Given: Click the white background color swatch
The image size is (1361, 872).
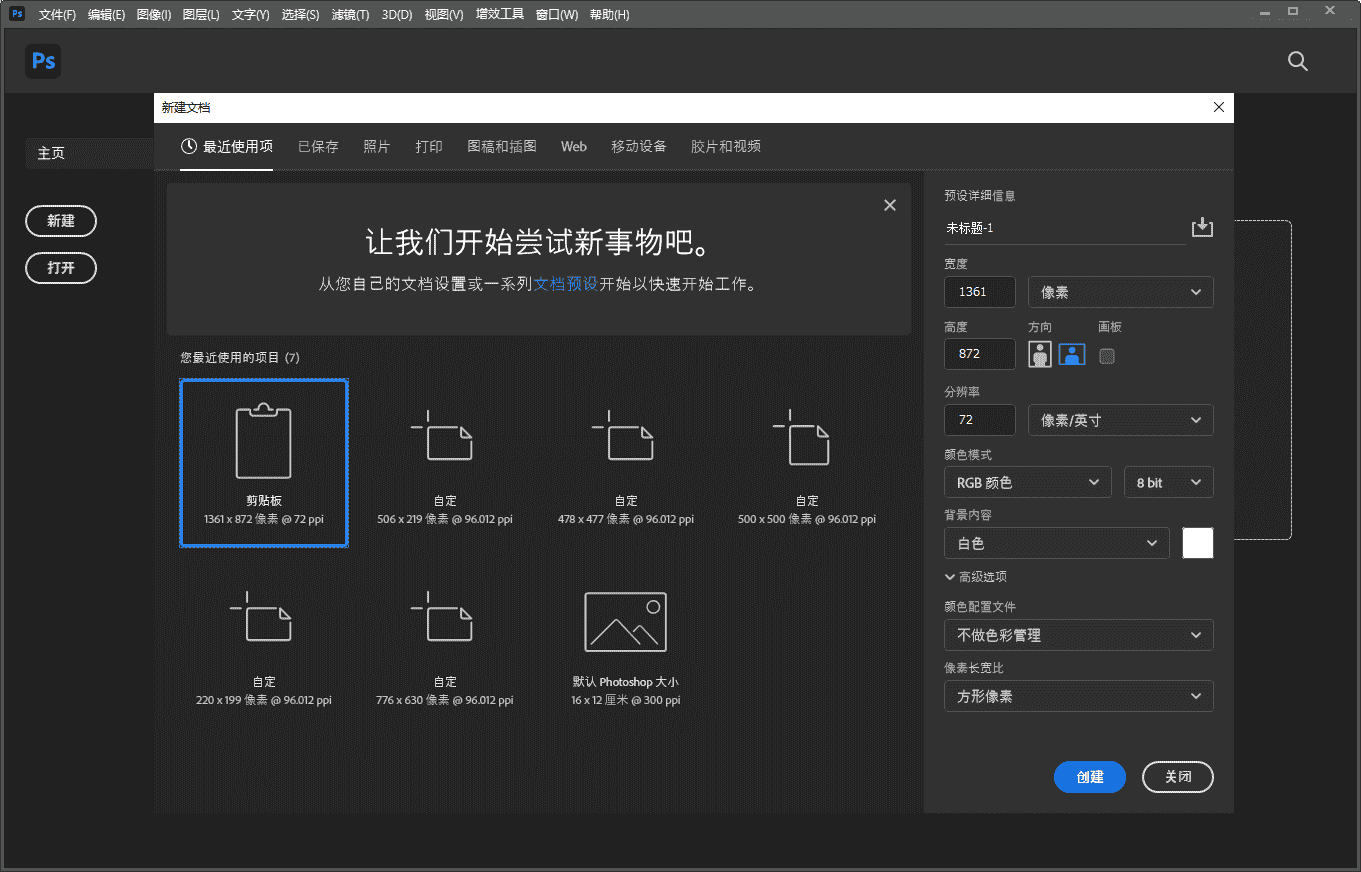Looking at the screenshot, I should point(1197,543).
